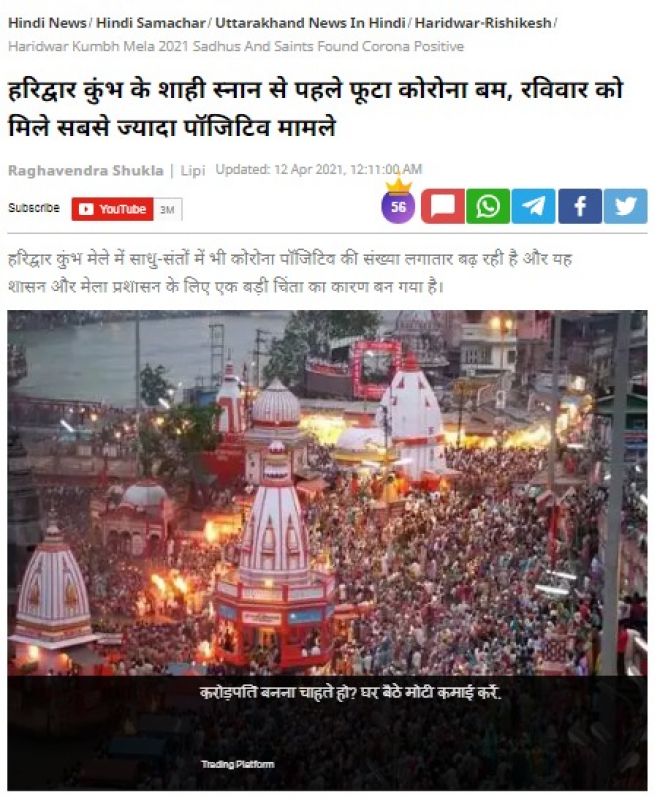668x800 pixels.
Task: Click the purple 56 points badge
Action: 398,206
